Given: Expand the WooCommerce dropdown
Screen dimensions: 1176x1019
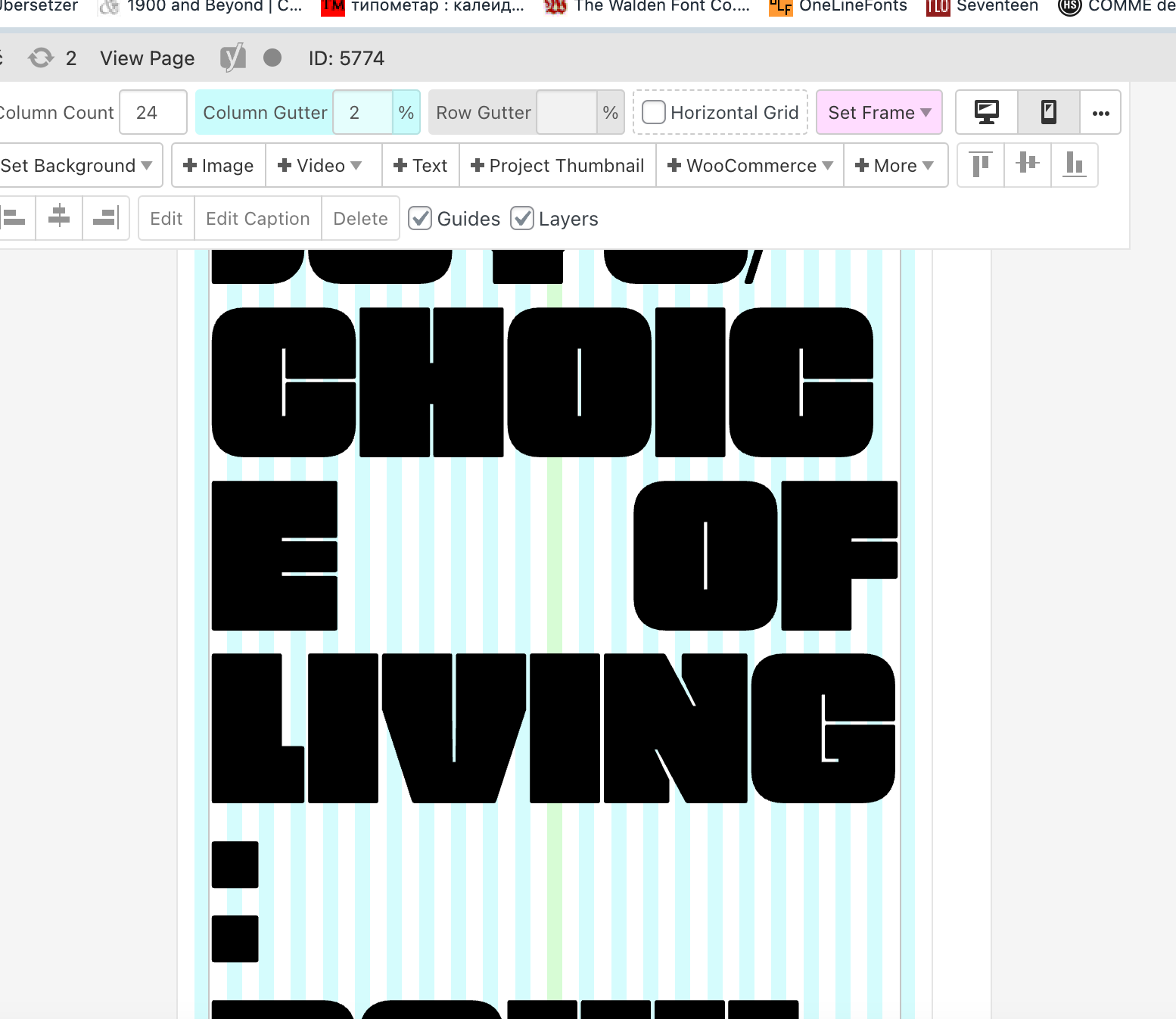Looking at the screenshot, I should coord(750,166).
